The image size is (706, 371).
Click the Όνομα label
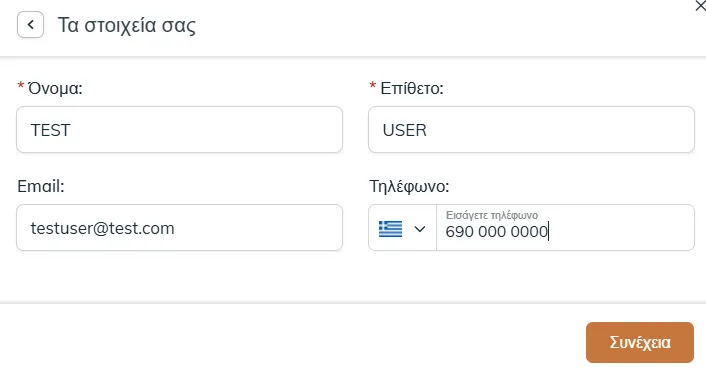[55, 88]
